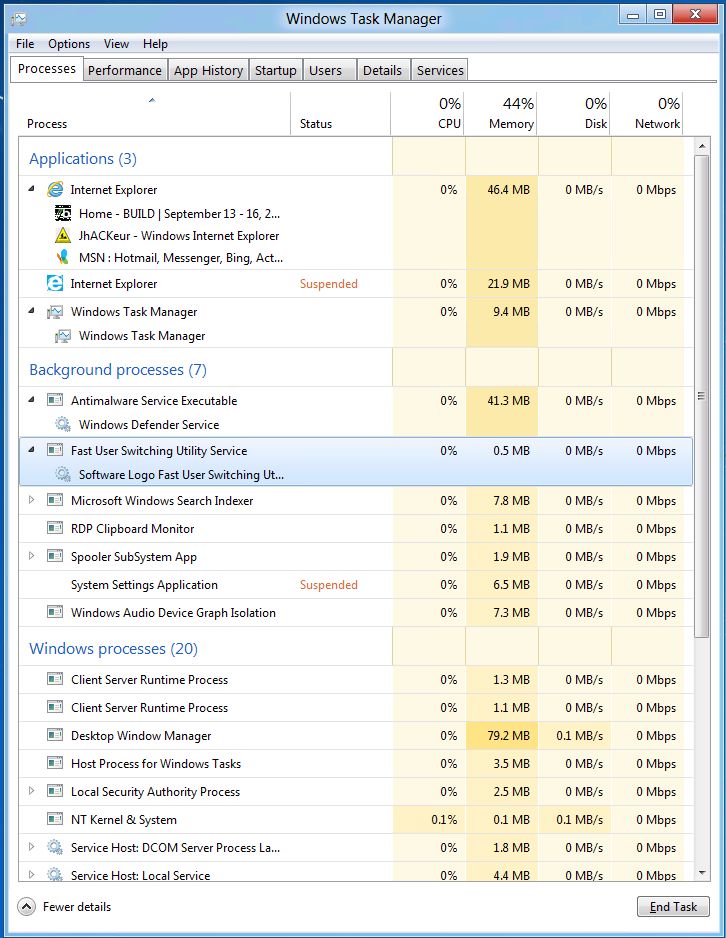Click the Fast User Switching Utility Service icon
Screen dimensions: 726x938
coord(55,450)
